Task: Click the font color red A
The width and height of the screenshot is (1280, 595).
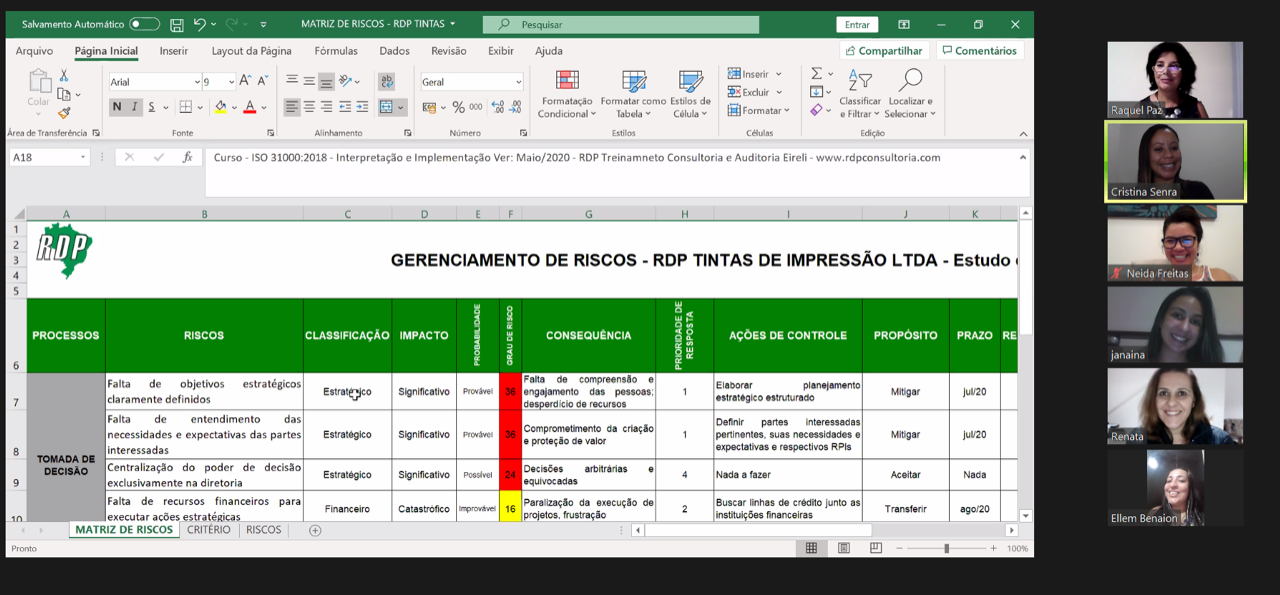Action: point(249,107)
